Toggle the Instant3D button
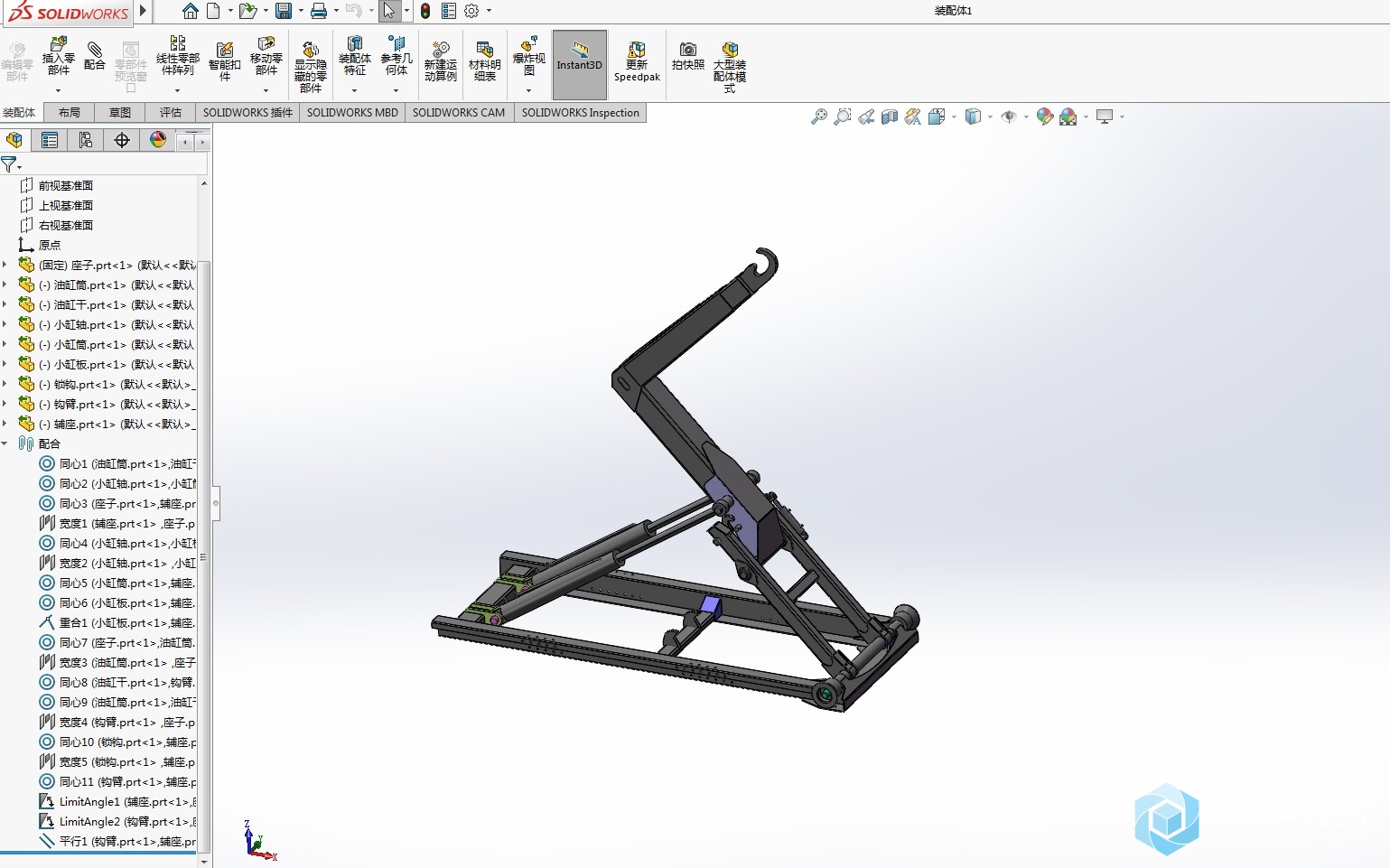Image resolution: width=1390 pixels, height=868 pixels. (x=579, y=65)
